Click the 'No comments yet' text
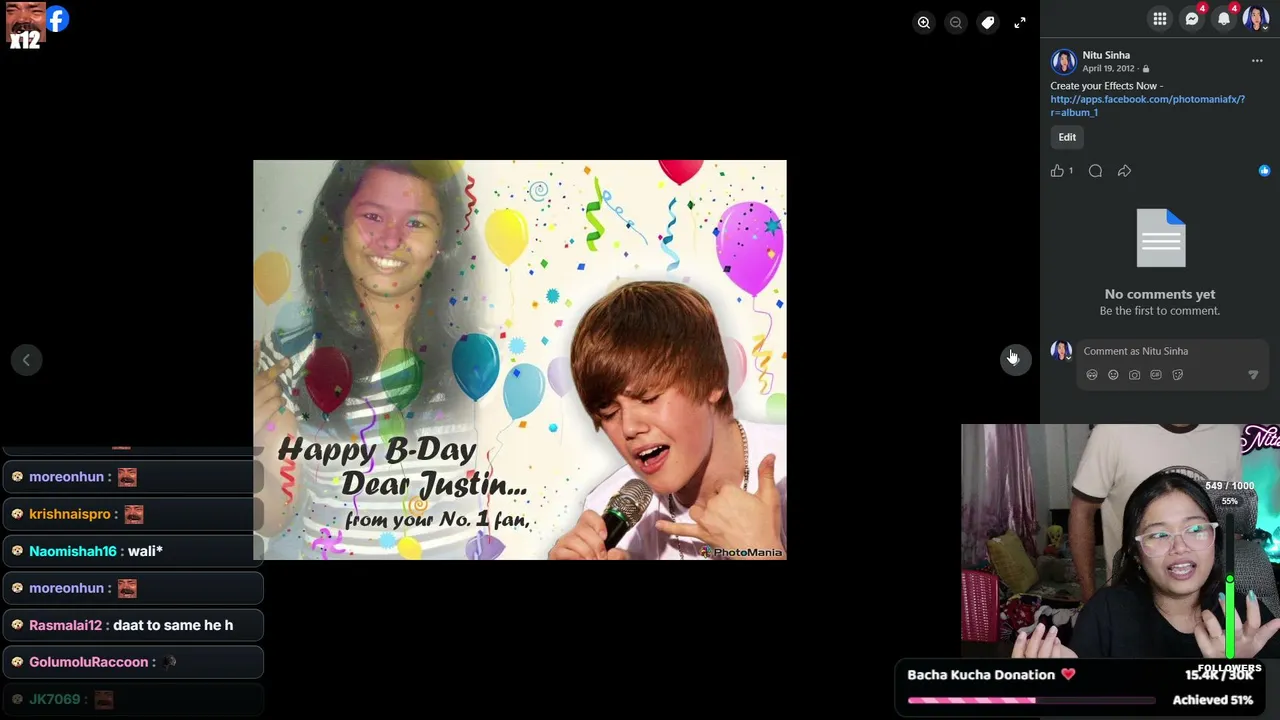The height and width of the screenshot is (720, 1280). point(1160,294)
